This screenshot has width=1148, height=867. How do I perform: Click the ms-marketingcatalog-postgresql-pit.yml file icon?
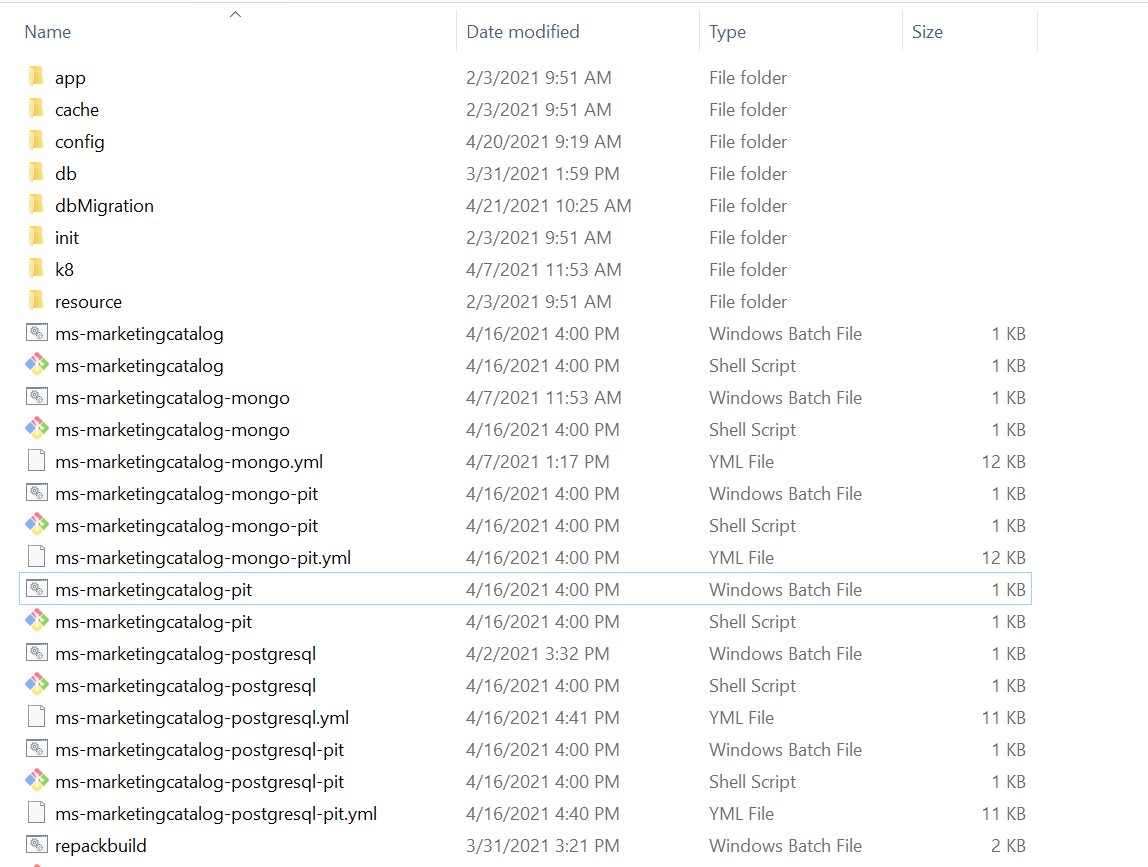pos(37,813)
